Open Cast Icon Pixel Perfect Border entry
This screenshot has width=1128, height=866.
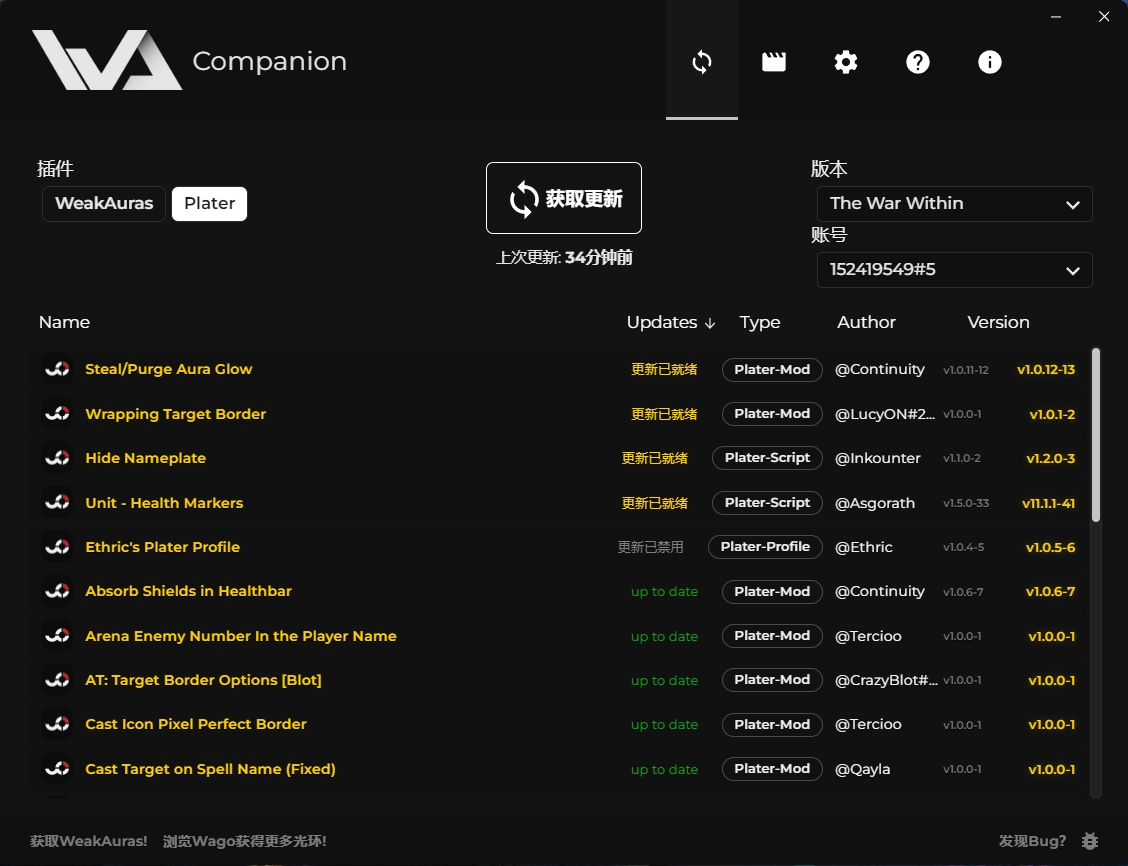tap(196, 724)
